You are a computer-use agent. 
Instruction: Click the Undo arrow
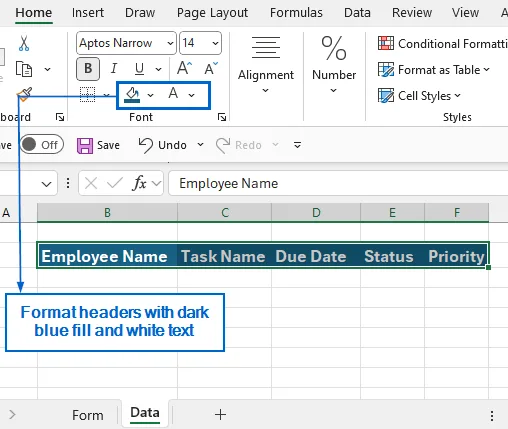click(x=145, y=145)
